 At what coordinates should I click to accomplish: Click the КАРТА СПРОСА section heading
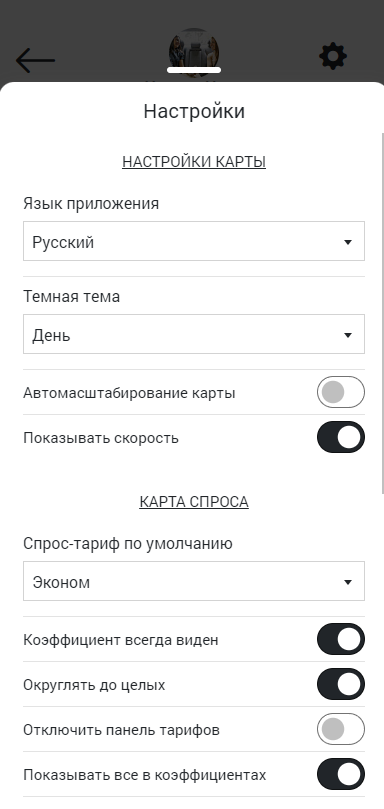[x=194, y=502]
